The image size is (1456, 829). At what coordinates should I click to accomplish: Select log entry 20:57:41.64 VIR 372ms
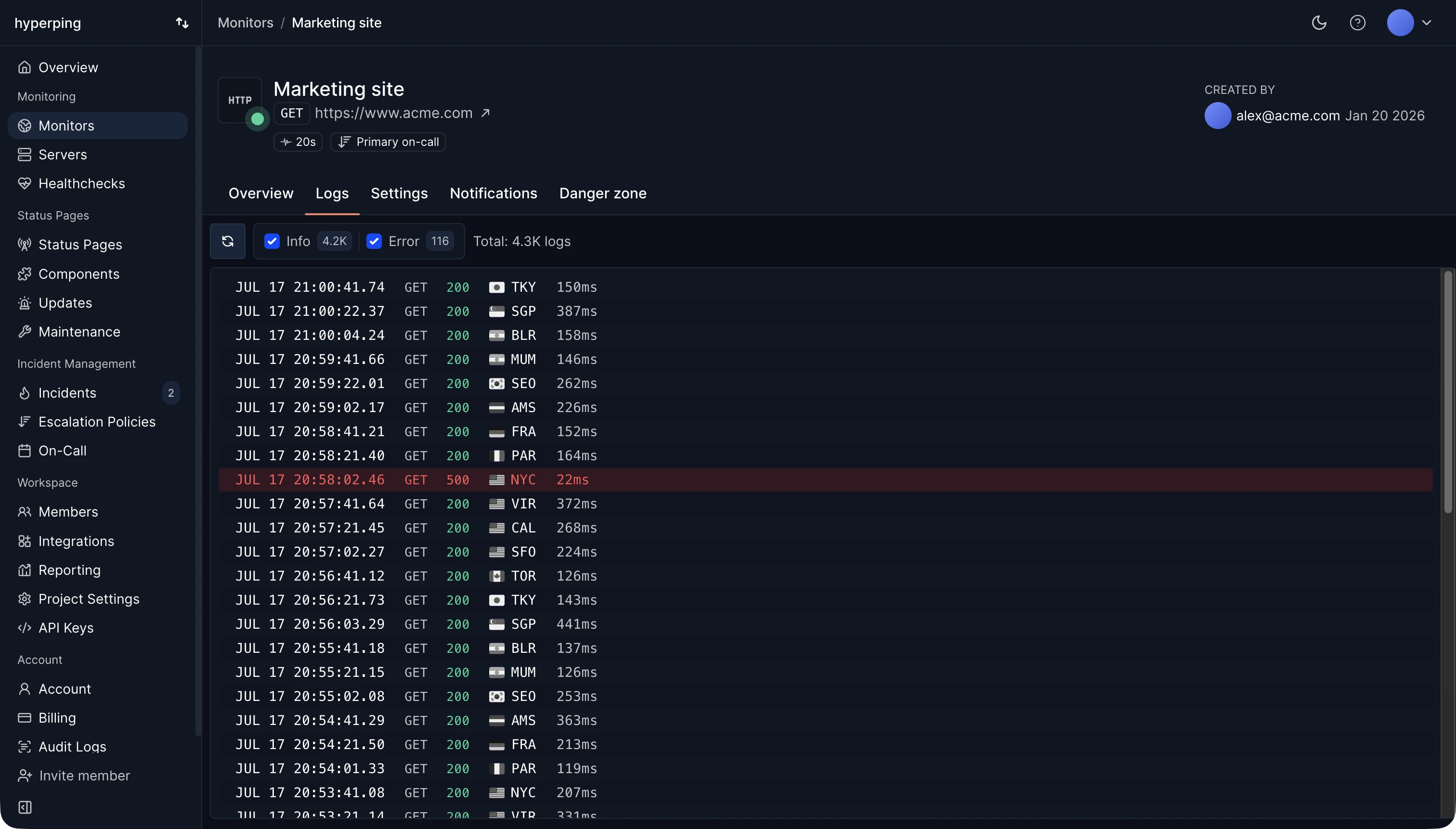click(x=825, y=504)
